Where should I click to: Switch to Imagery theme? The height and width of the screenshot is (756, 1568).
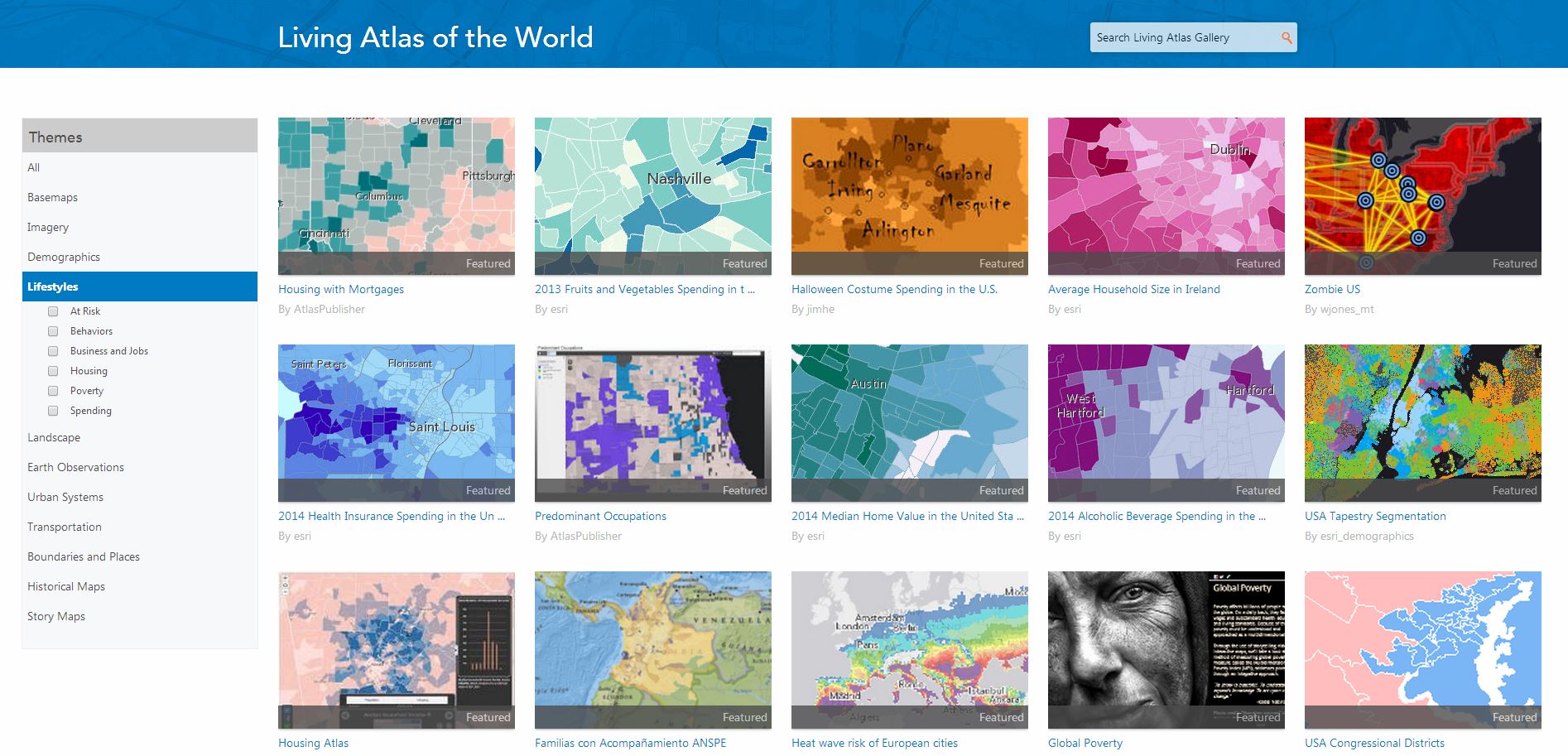pyautogui.click(x=140, y=227)
